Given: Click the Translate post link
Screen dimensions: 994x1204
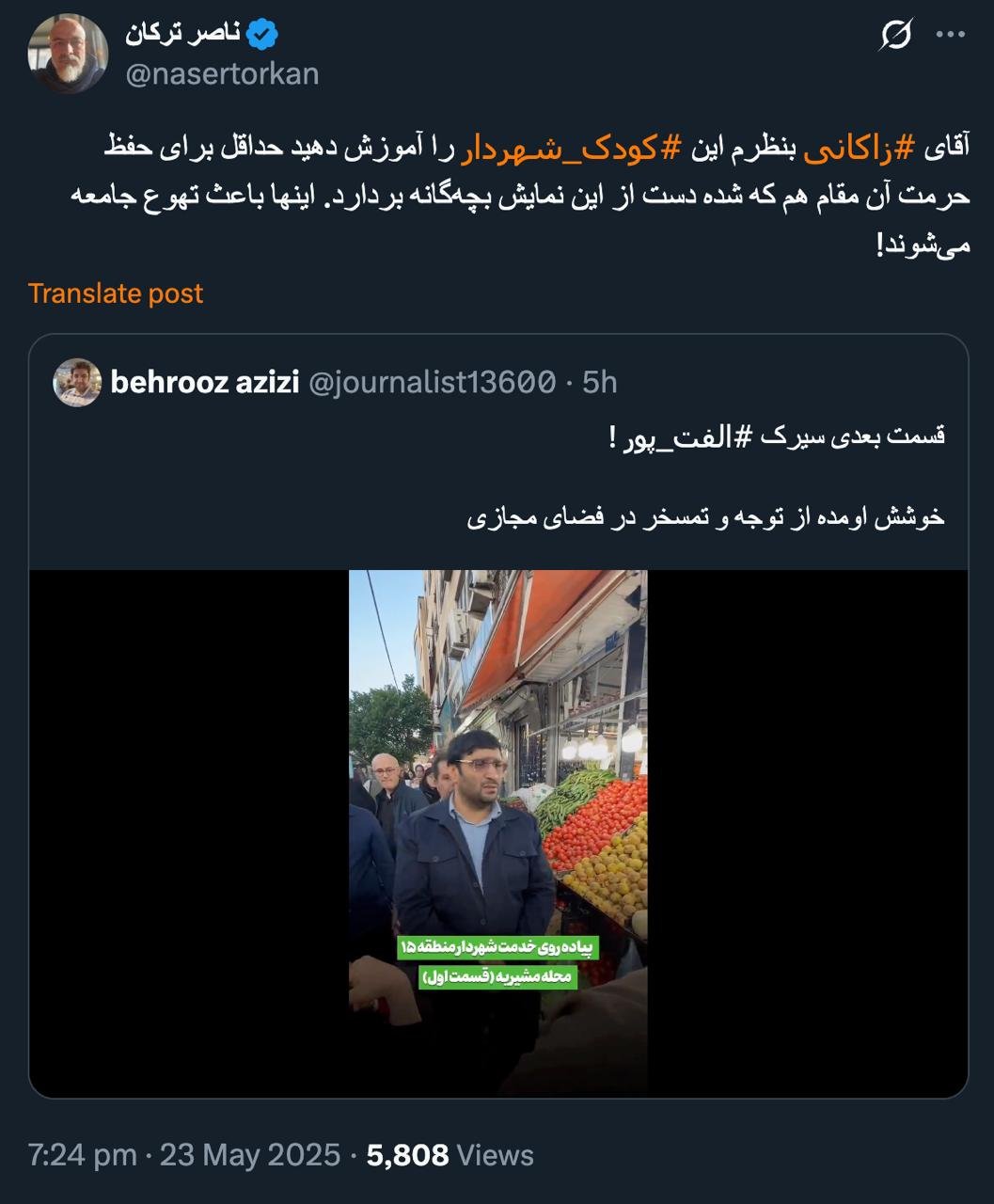Looking at the screenshot, I should [116, 293].
